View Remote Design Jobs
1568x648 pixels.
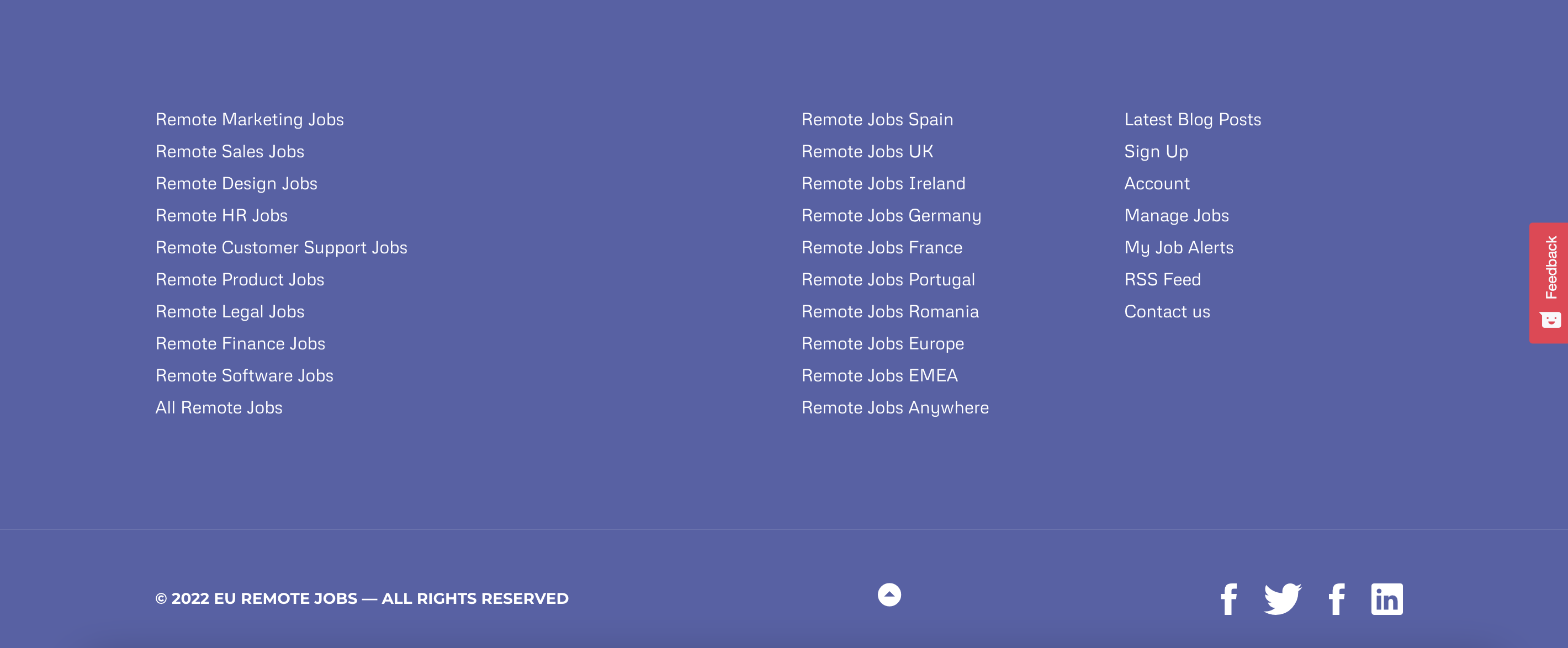pos(236,183)
